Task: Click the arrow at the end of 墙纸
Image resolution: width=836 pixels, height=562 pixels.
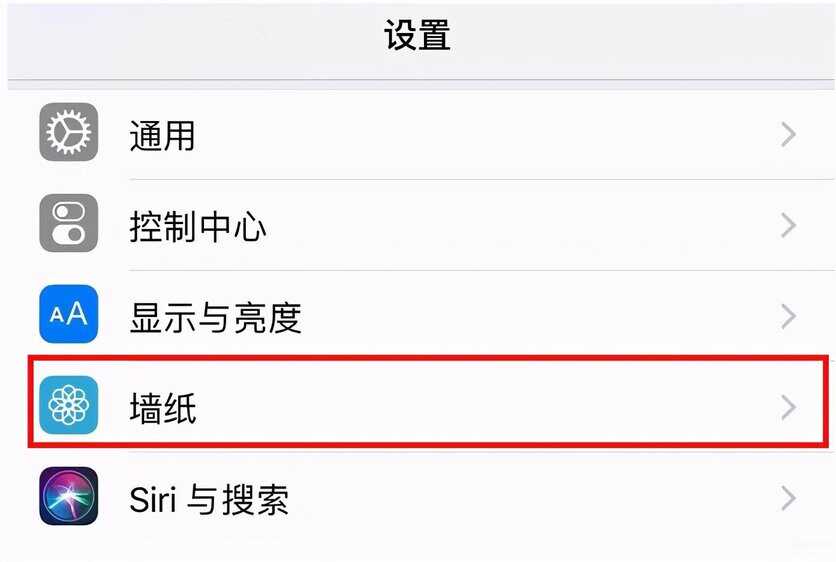Action: [x=788, y=407]
